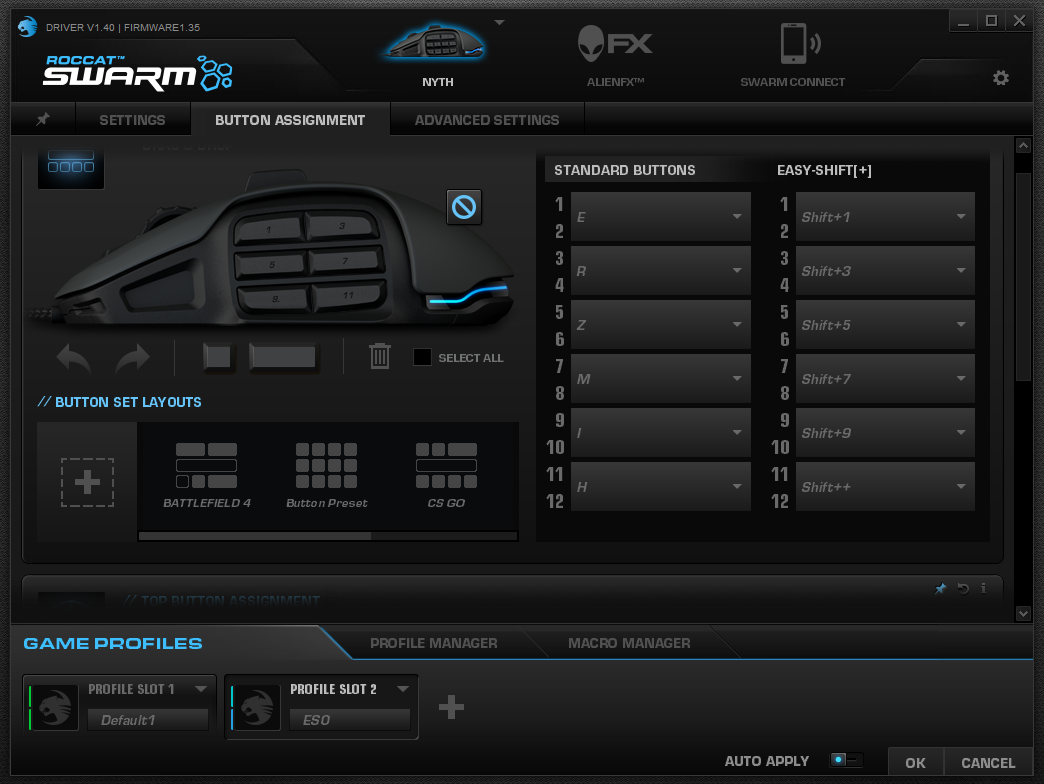The height and width of the screenshot is (784, 1044).
Task: Select the wide double-size button shape
Action: (284, 357)
